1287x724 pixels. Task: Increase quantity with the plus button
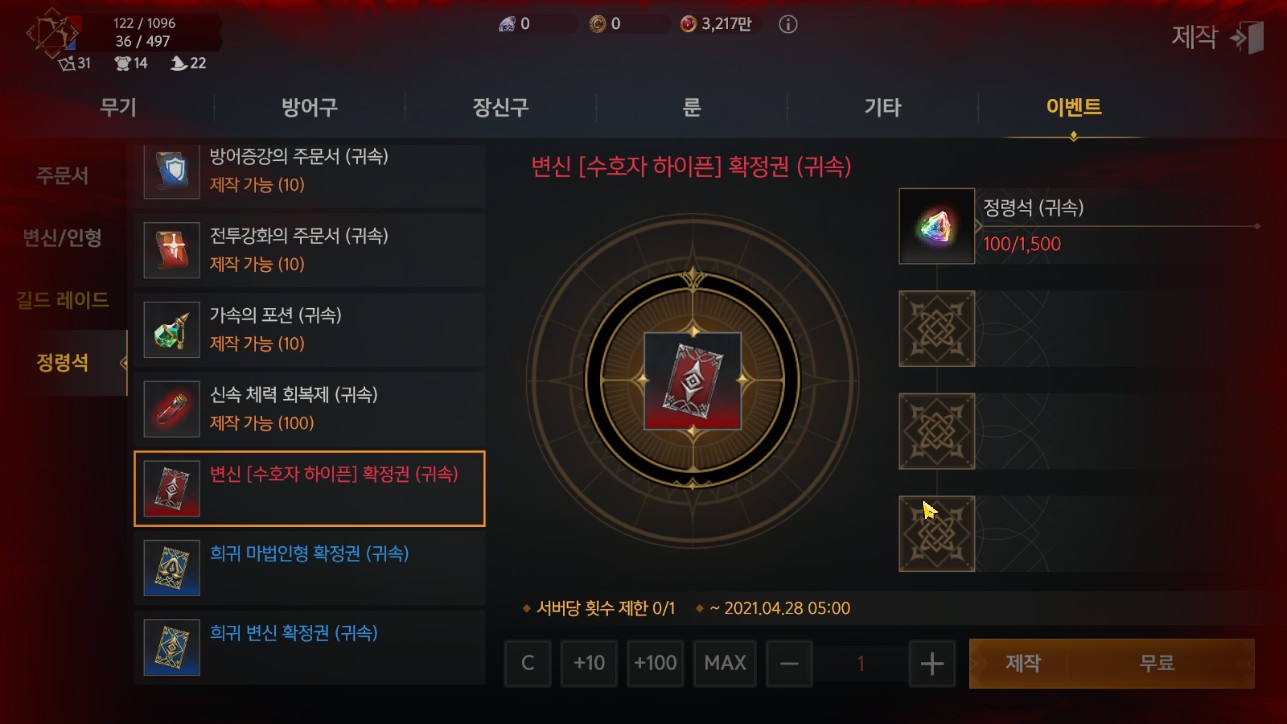(x=931, y=664)
